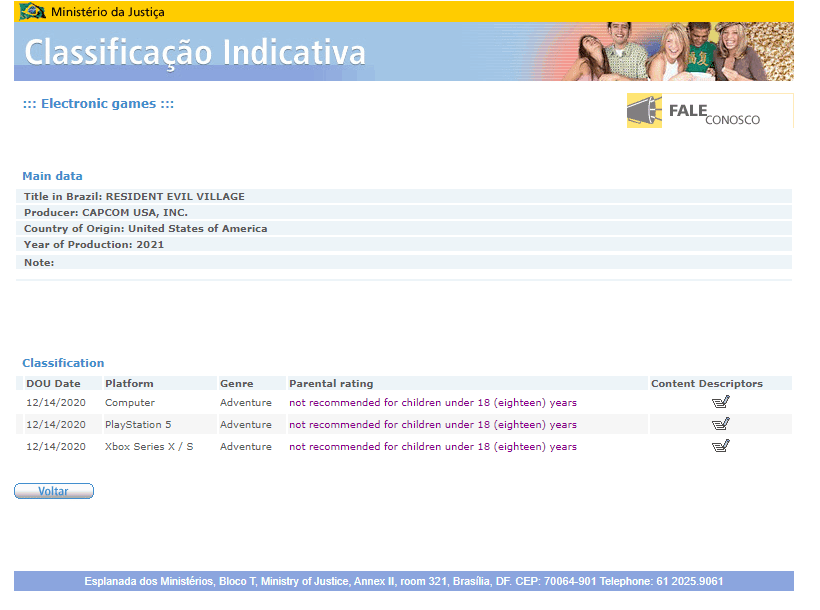Open Computer parental rating link
The height and width of the screenshot is (610, 820).
[x=432, y=402]
